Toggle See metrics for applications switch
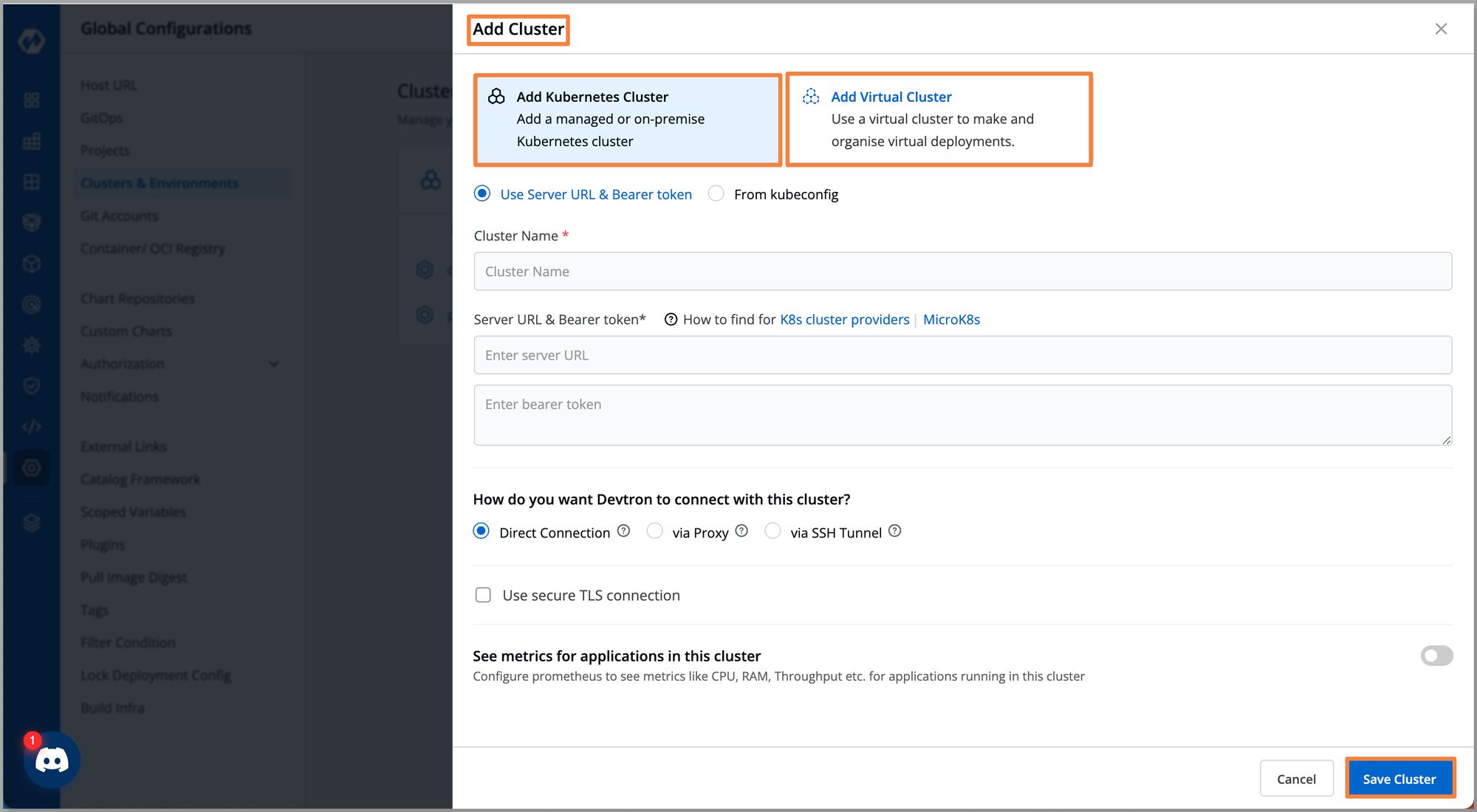The width and height of the screenshot is (1477, 812). coord(1435,655)
